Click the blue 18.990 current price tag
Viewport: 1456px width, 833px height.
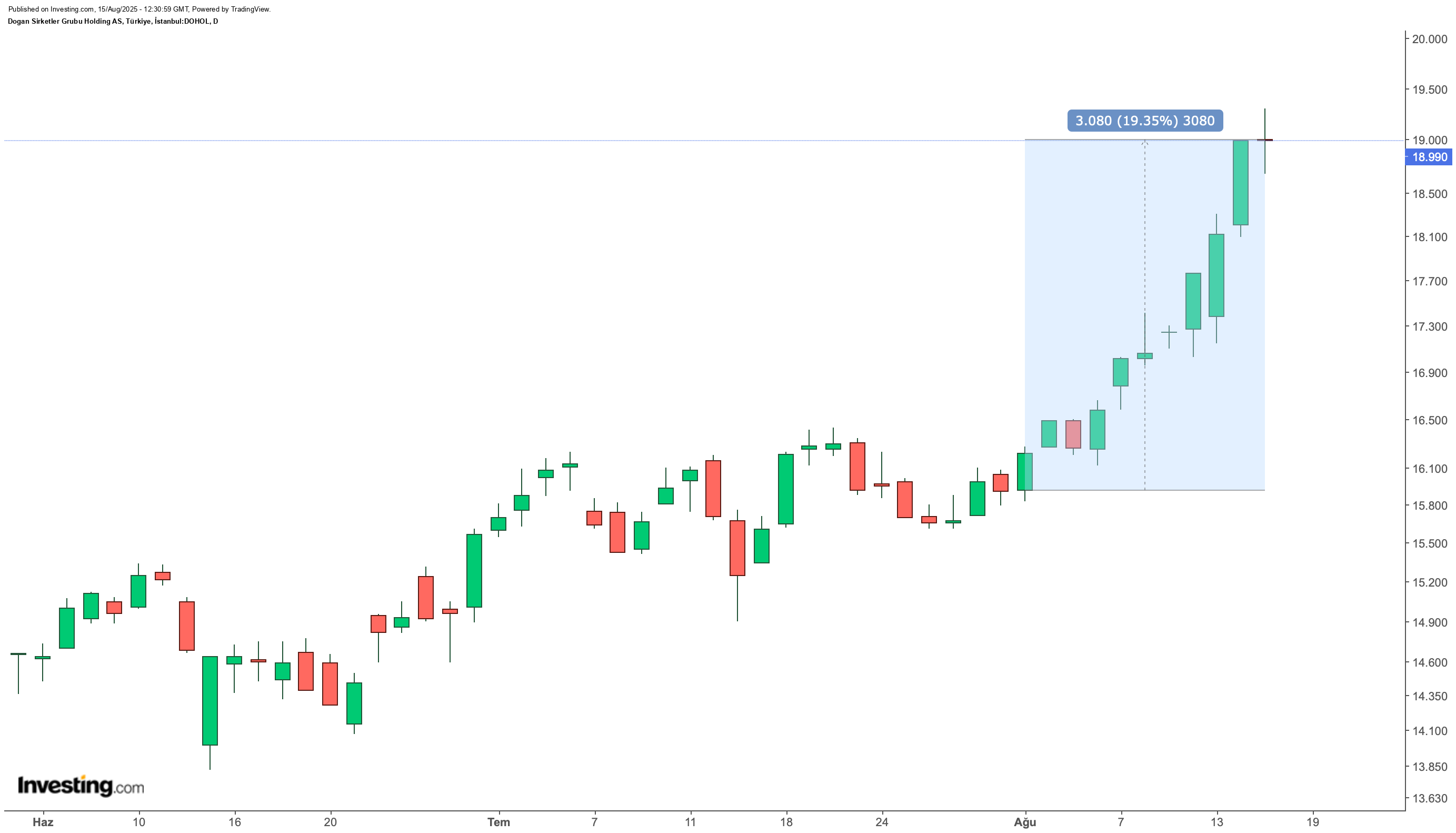(x=1429, y=157)
